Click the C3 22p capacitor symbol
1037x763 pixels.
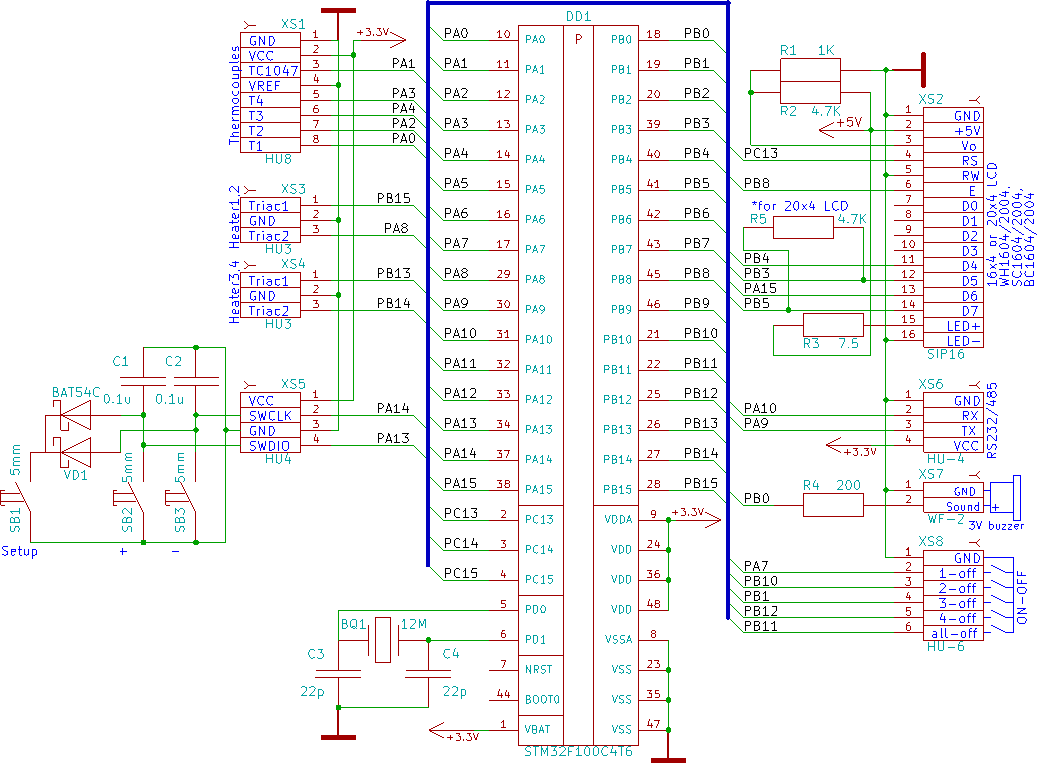338,672
